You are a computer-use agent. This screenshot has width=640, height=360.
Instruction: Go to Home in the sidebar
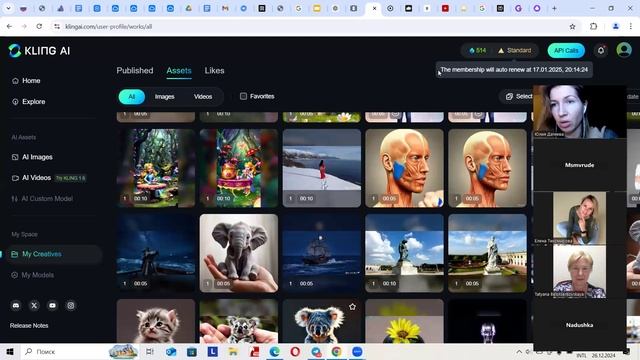[27, 81]
